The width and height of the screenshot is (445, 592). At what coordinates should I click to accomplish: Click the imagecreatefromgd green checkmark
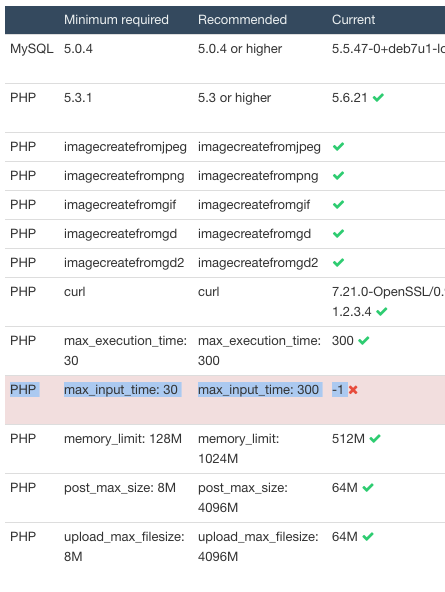(338, 234)
